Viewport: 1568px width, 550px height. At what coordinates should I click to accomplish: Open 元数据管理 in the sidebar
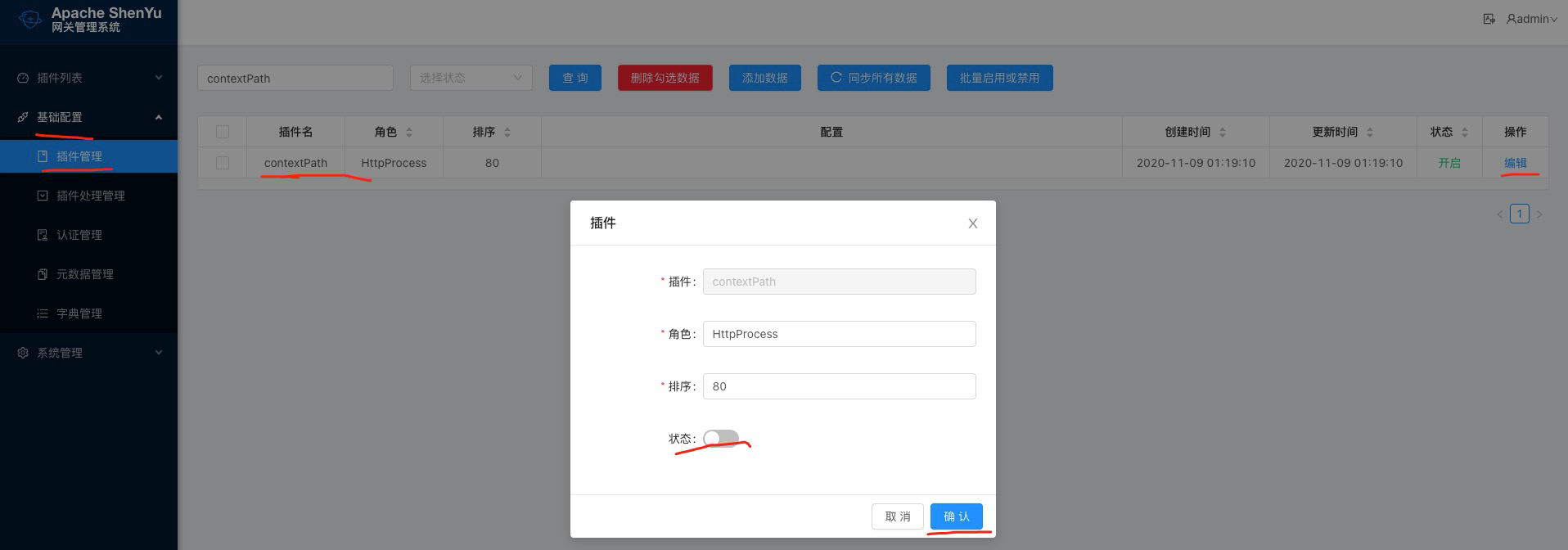[84, 274]
